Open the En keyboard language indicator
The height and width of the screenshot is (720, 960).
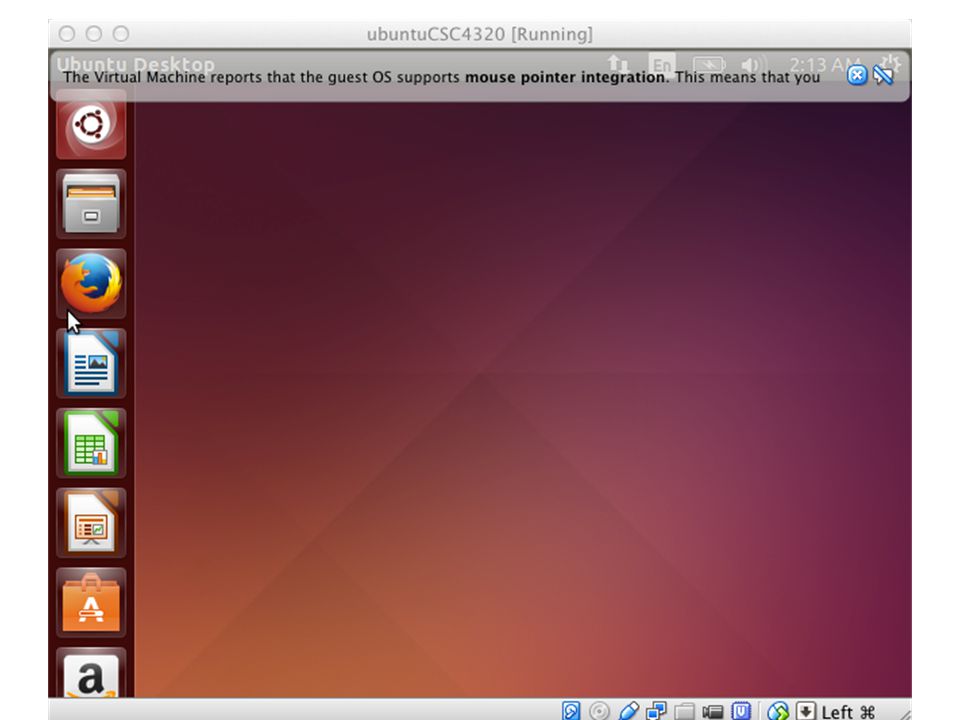[x=662, y=64]
